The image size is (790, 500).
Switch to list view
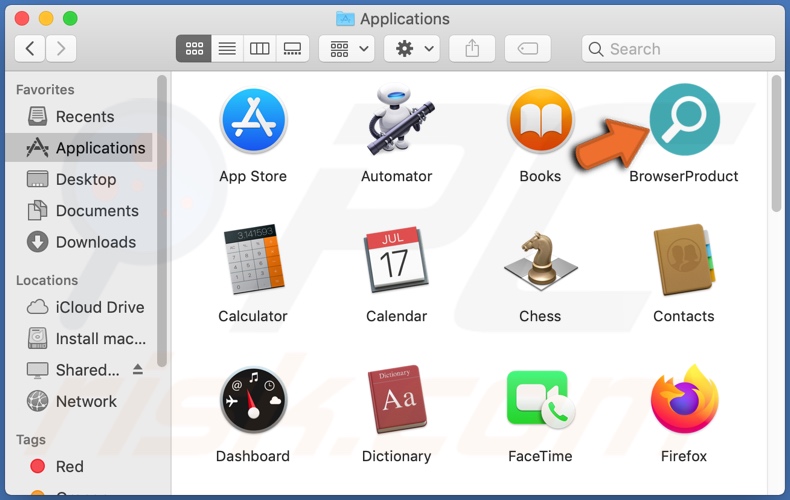227,49
